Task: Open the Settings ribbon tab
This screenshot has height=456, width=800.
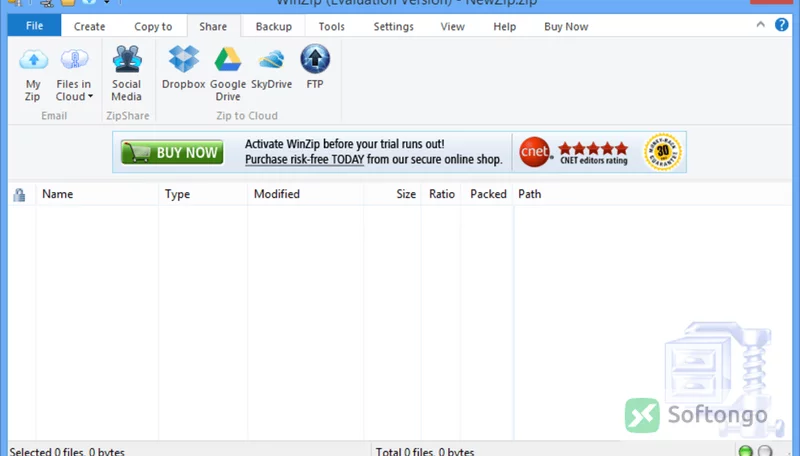Action: [x=393, y=27]
